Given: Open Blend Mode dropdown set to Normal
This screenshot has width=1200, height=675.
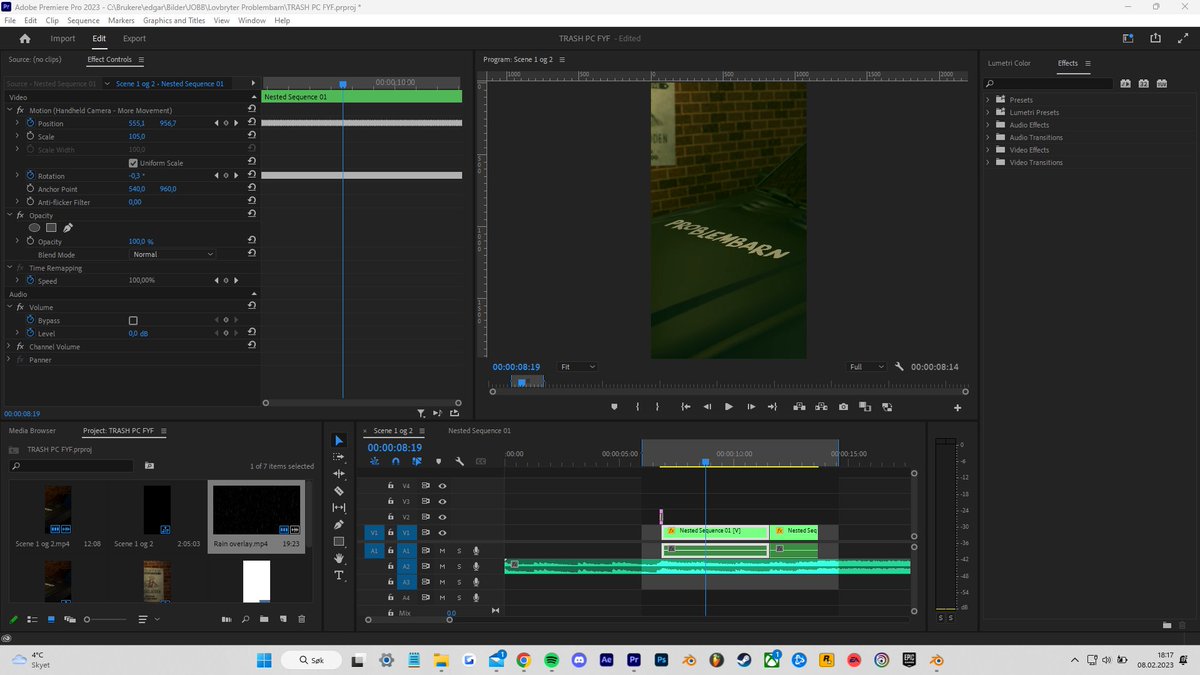Looking at the screenshot, I should click(x=173, y=254).
